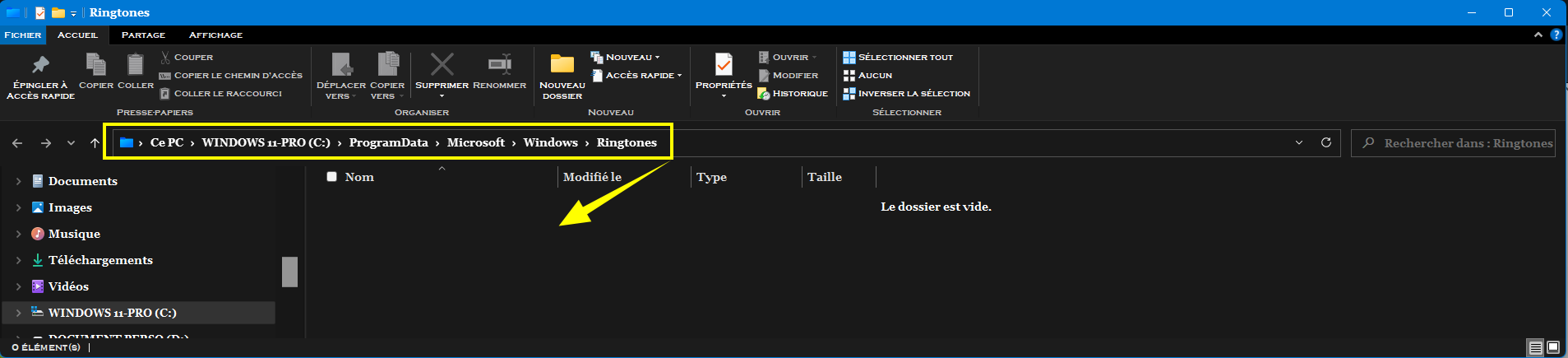Click Ce PC in breadcrumb path
Viewport: 1568px width, 358px height.
click(167, 142)
